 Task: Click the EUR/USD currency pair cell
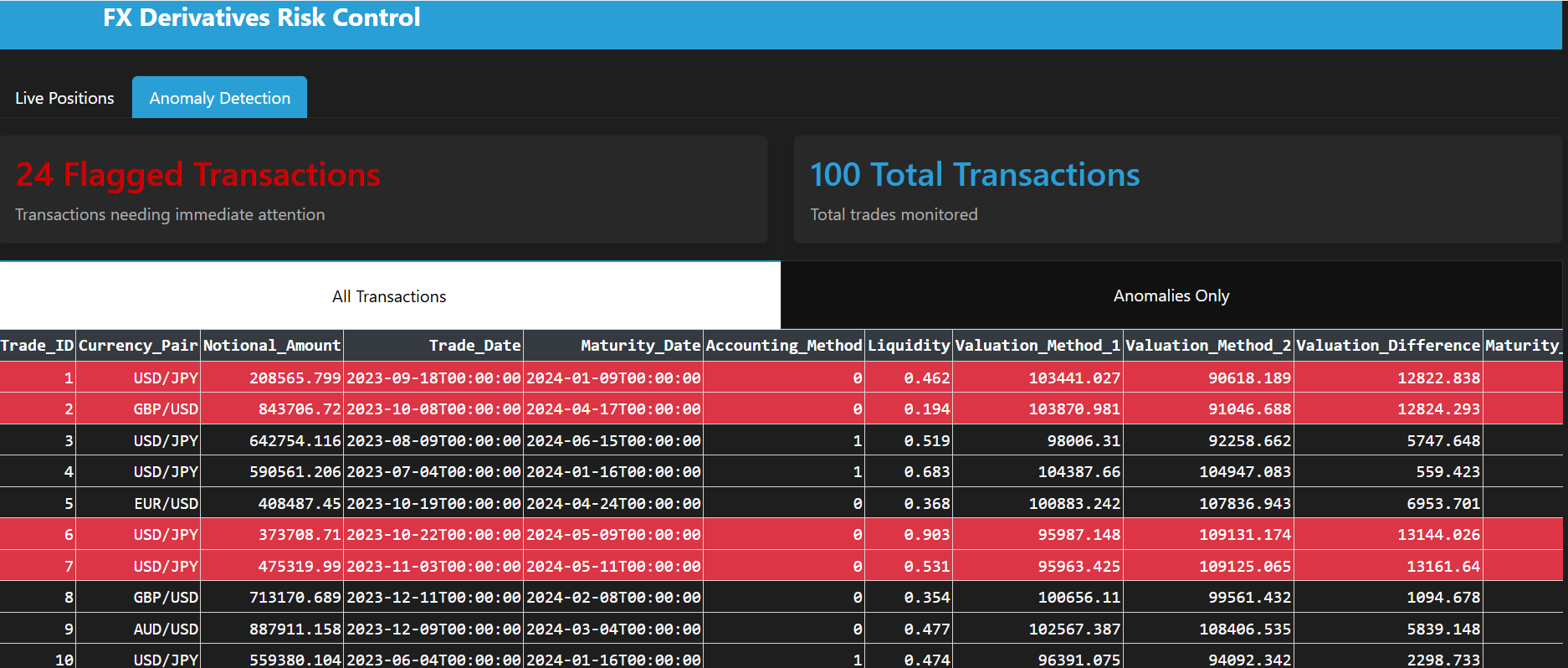coord(138,503)
